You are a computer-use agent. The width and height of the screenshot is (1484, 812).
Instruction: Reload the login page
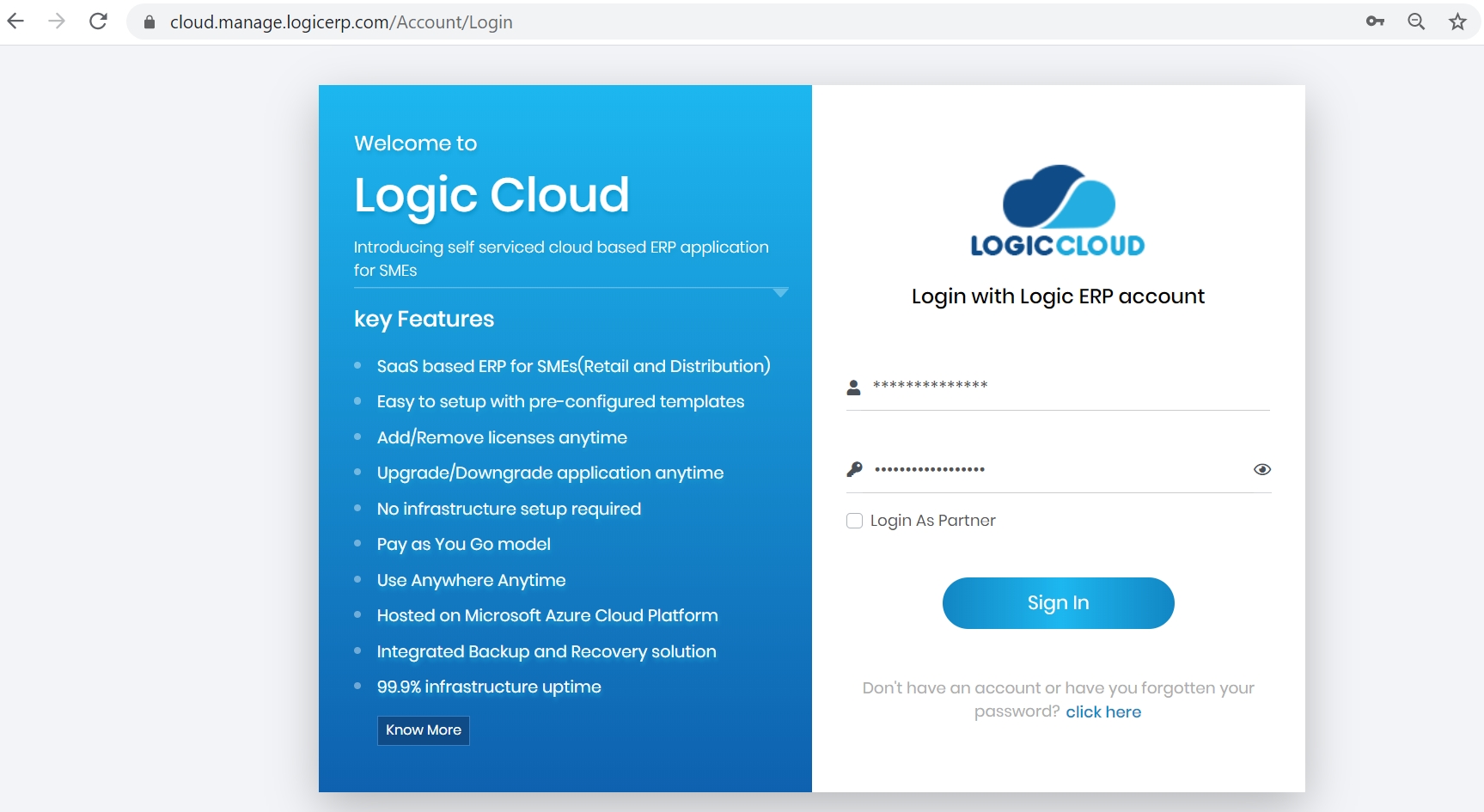point(99,21)
